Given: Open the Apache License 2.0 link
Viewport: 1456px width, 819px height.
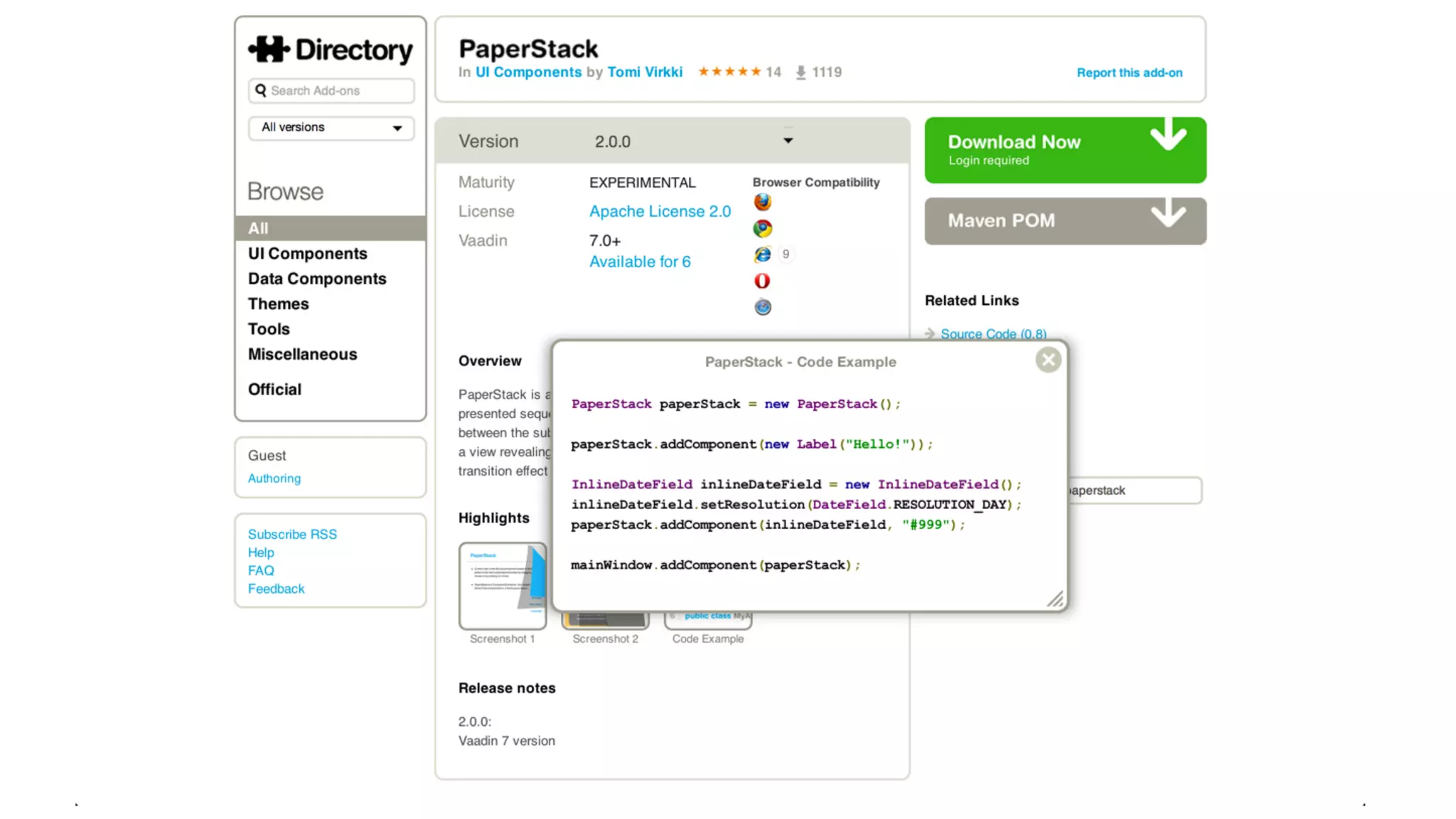Looking at the screenshot, I should tap(660, 212).
